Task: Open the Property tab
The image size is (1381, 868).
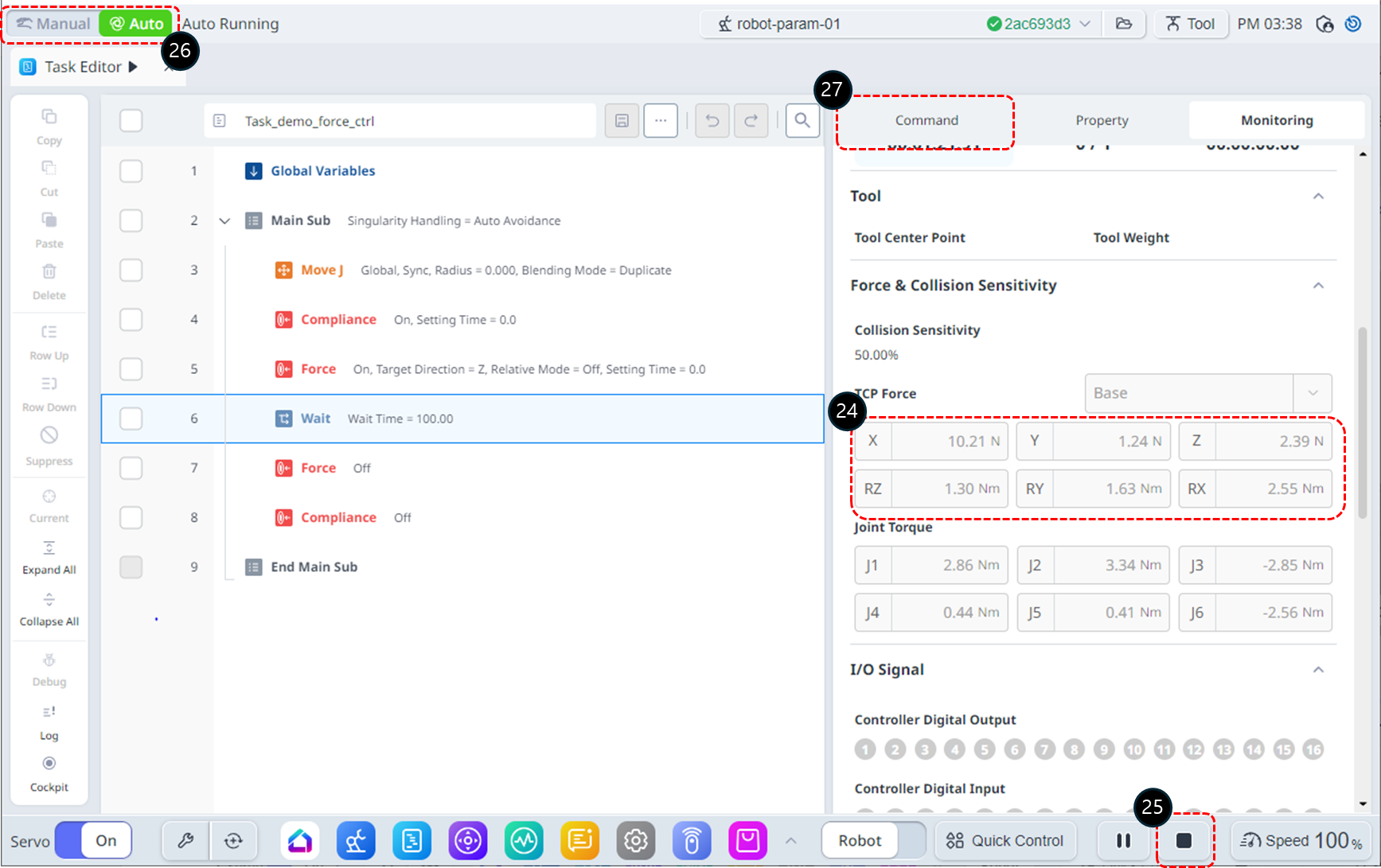Action: point(1102,120)
